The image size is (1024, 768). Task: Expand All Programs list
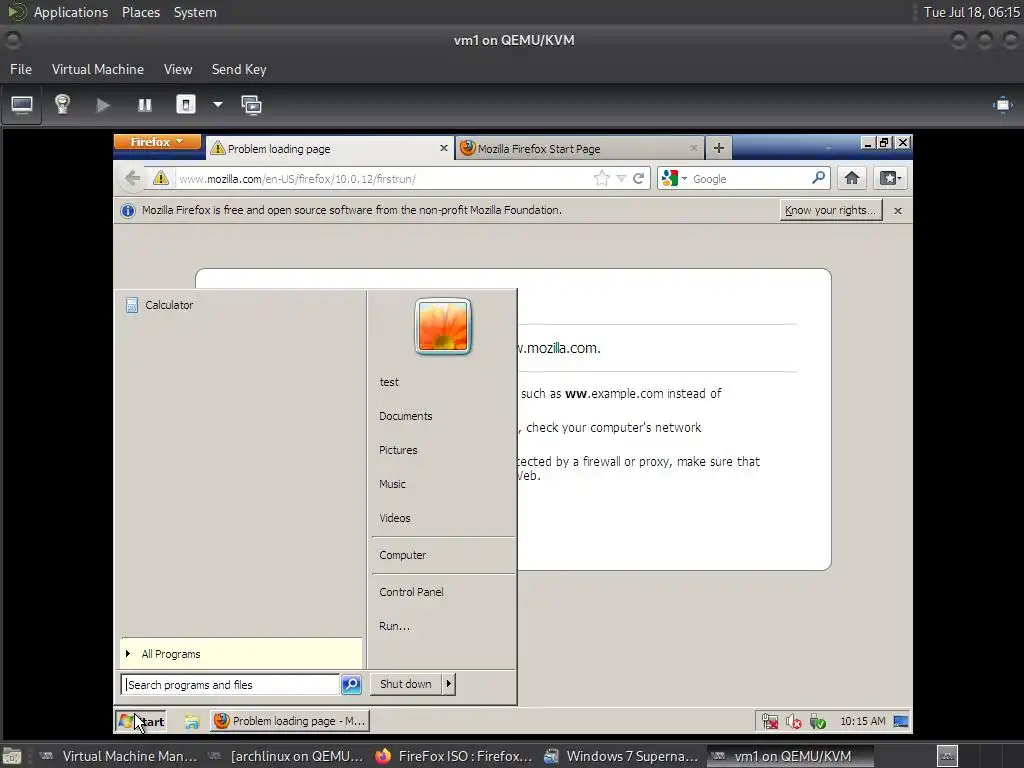(241, 654)
